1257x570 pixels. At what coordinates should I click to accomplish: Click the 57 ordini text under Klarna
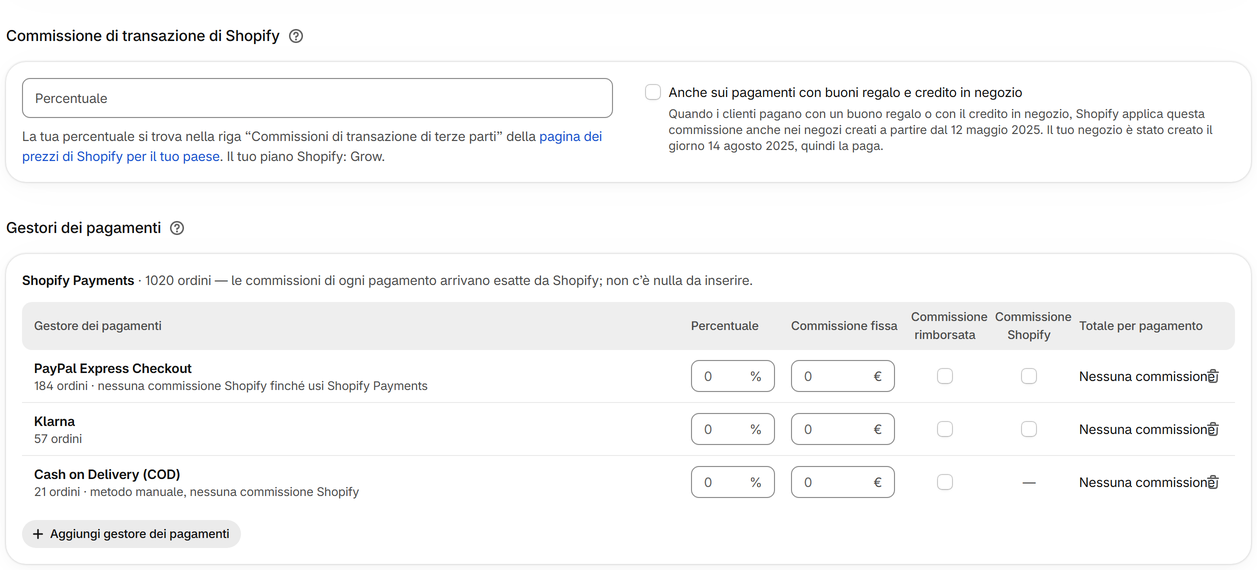58,439
